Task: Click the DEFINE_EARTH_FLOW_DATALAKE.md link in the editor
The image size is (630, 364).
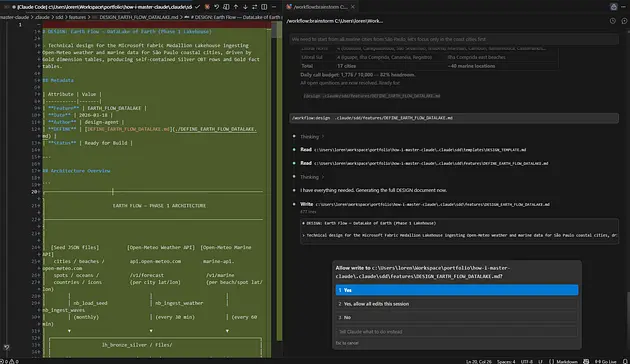Action: point(127,129)
